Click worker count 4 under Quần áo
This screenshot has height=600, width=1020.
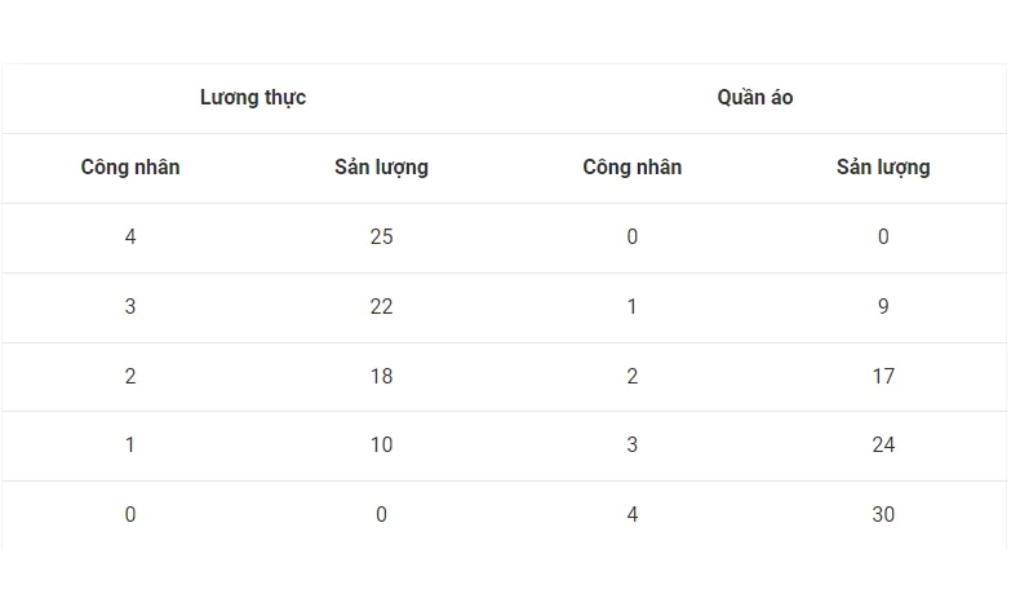632,515
